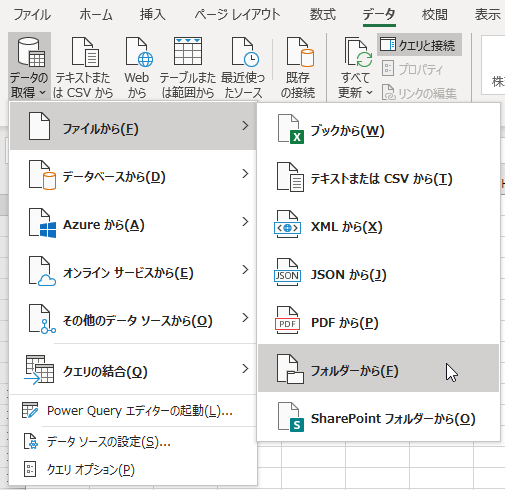Switch to the ホーム tab

[96, 15]
